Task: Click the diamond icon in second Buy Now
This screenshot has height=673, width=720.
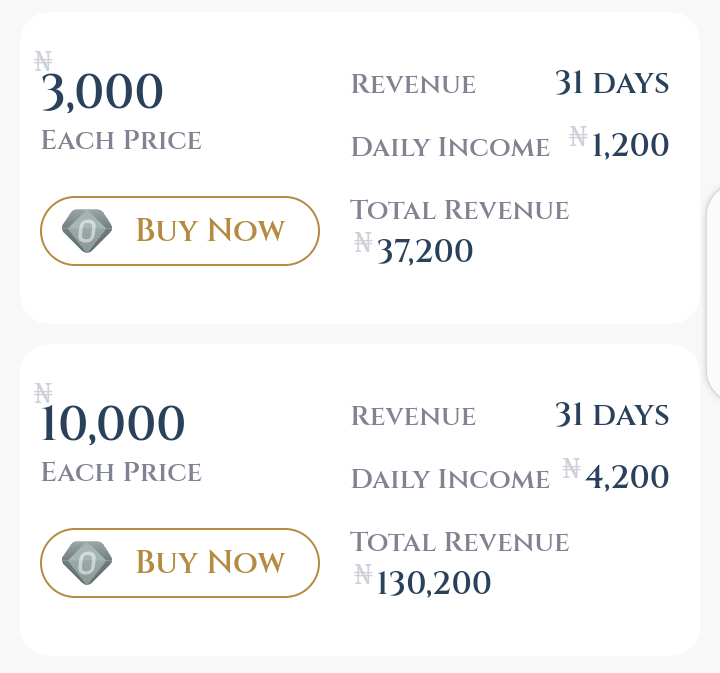Action: tap(87, 563)
